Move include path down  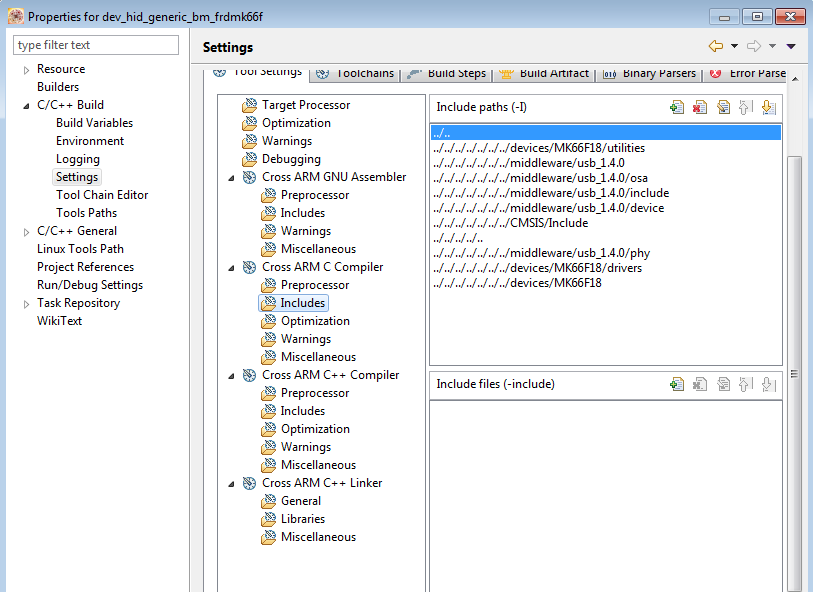tap(768, 107)
